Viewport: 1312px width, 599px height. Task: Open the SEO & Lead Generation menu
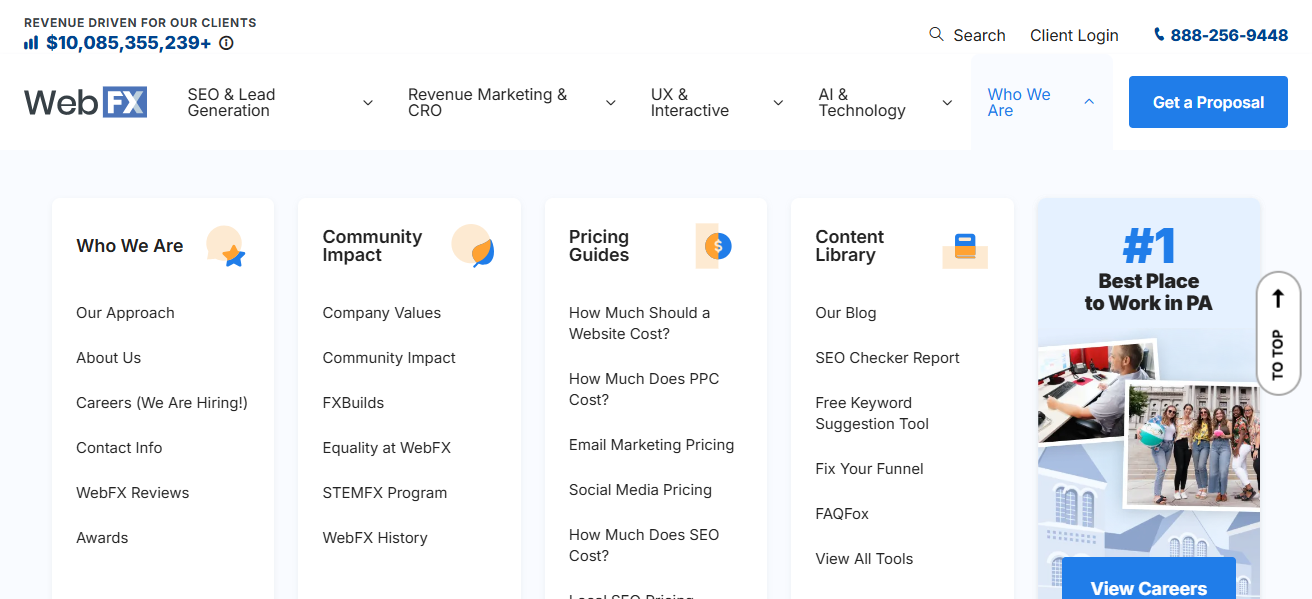pos(231,103)
